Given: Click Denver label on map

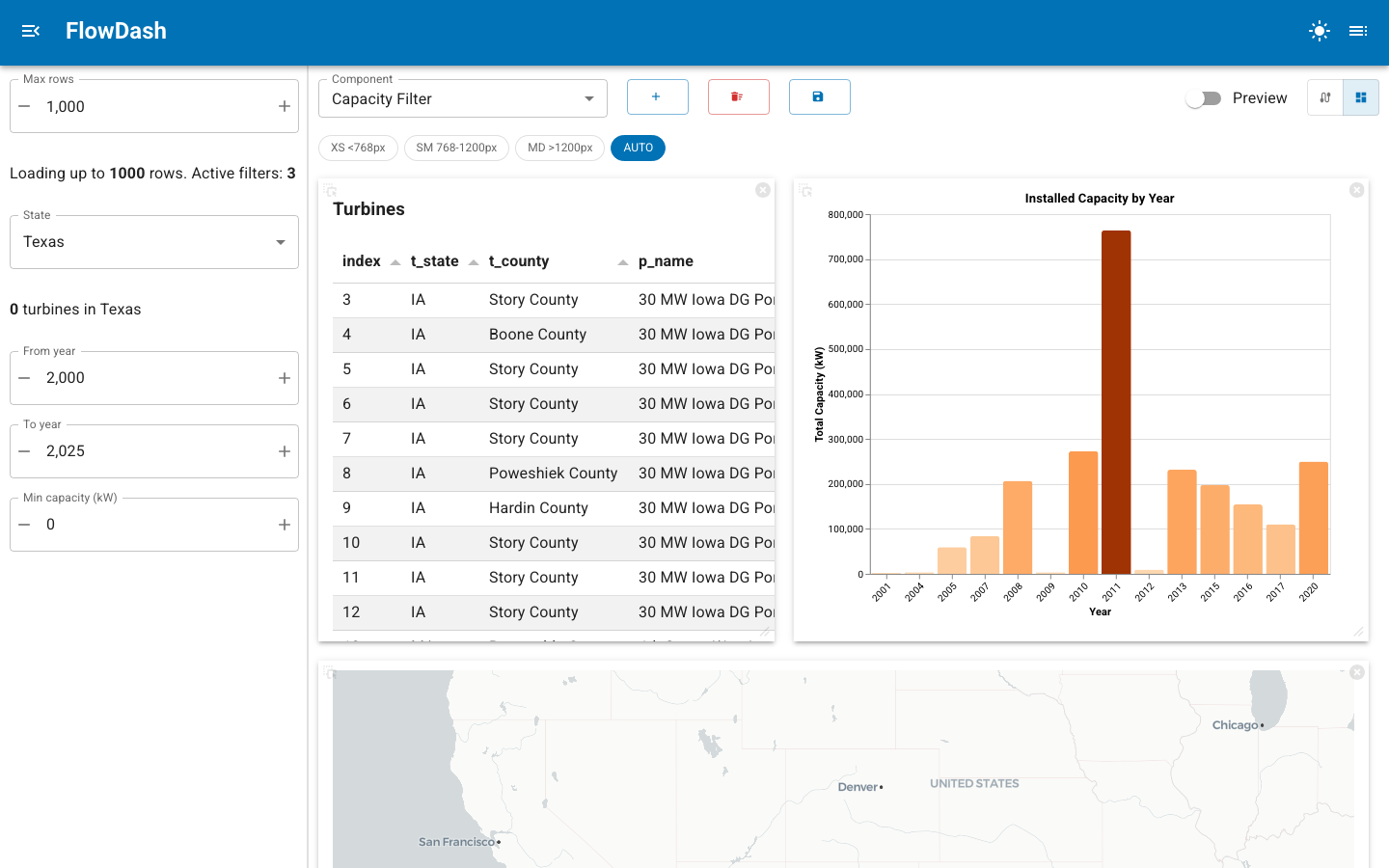Looking at the screenshot, I should (858, 787).
